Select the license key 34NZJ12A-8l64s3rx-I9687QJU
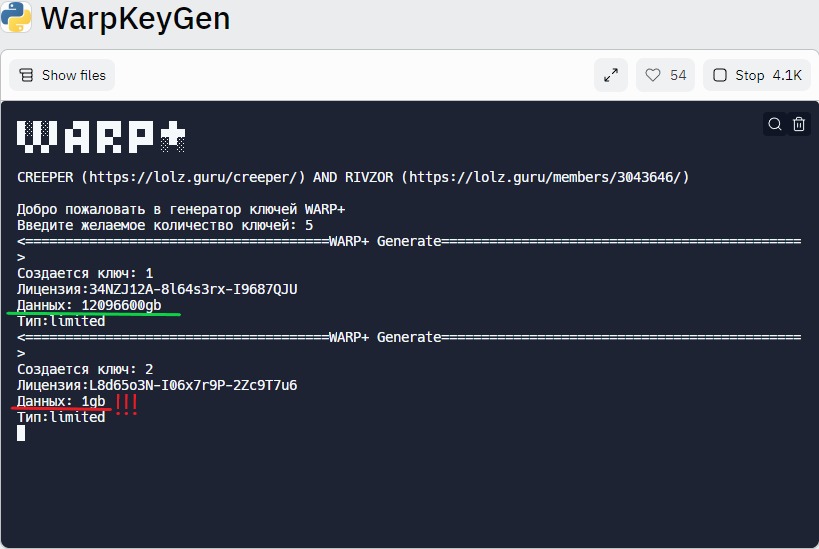Screen dimensions: 819x549 (193, 289)
